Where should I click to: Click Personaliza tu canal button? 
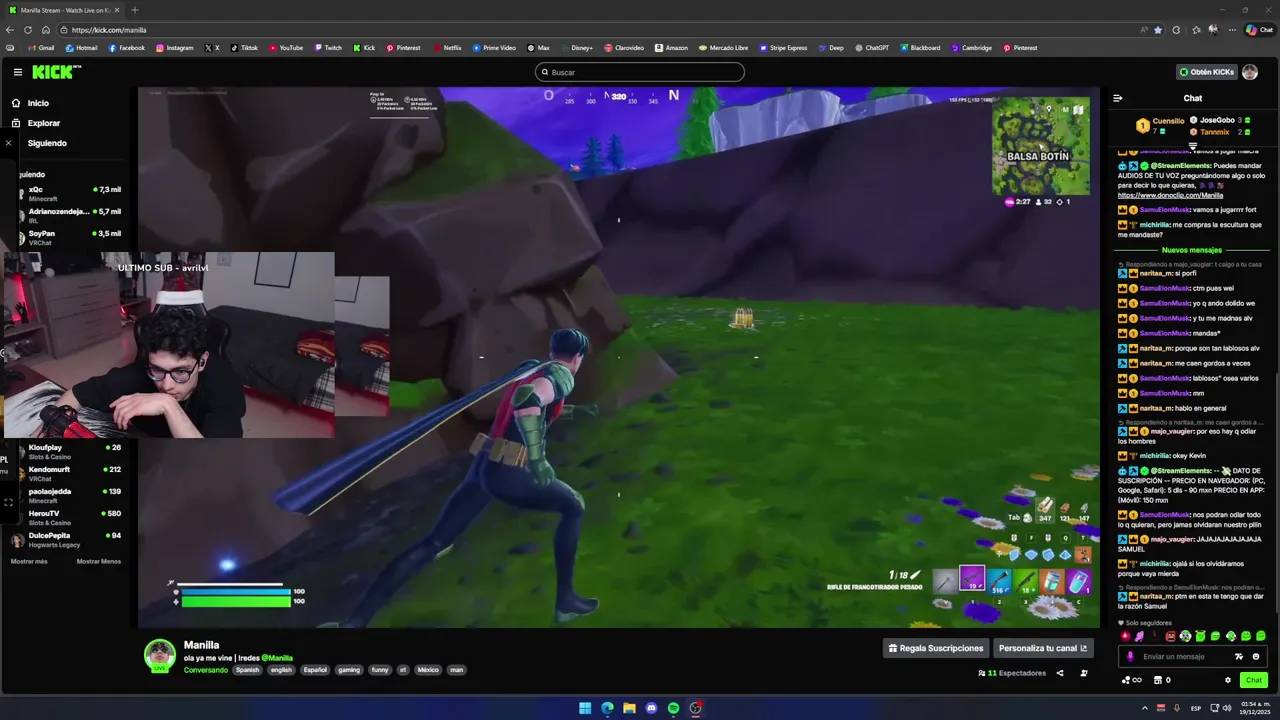(x=1043, y=648)
